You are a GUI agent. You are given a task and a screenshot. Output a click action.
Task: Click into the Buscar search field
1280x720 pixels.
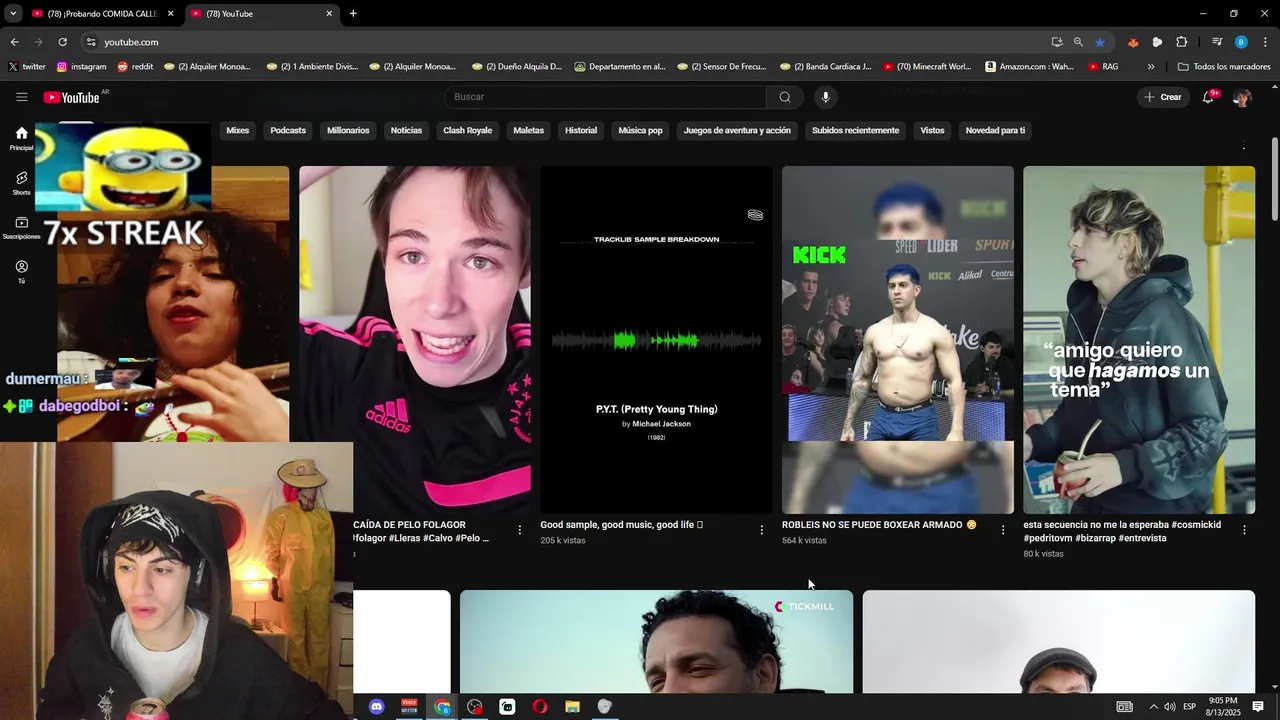(605, 97)
